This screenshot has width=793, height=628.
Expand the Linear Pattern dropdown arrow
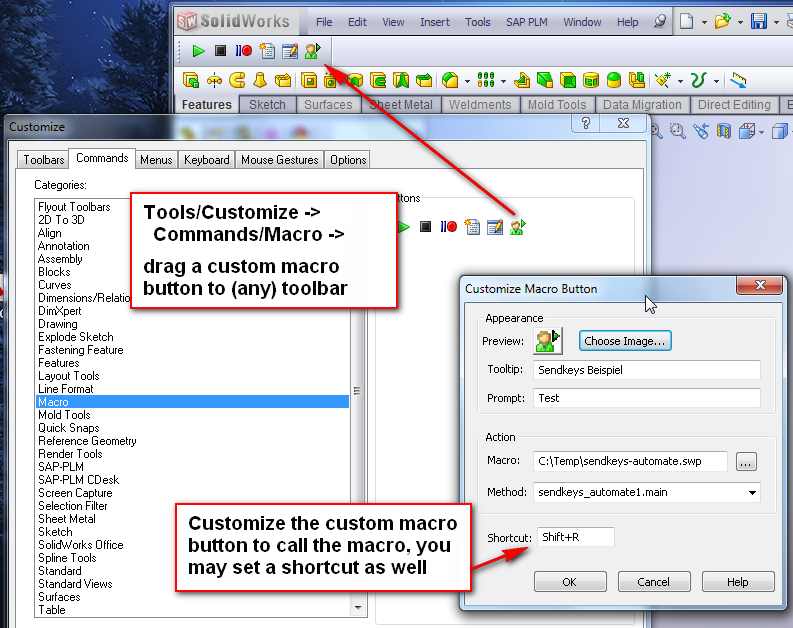[x=503, y=81]
